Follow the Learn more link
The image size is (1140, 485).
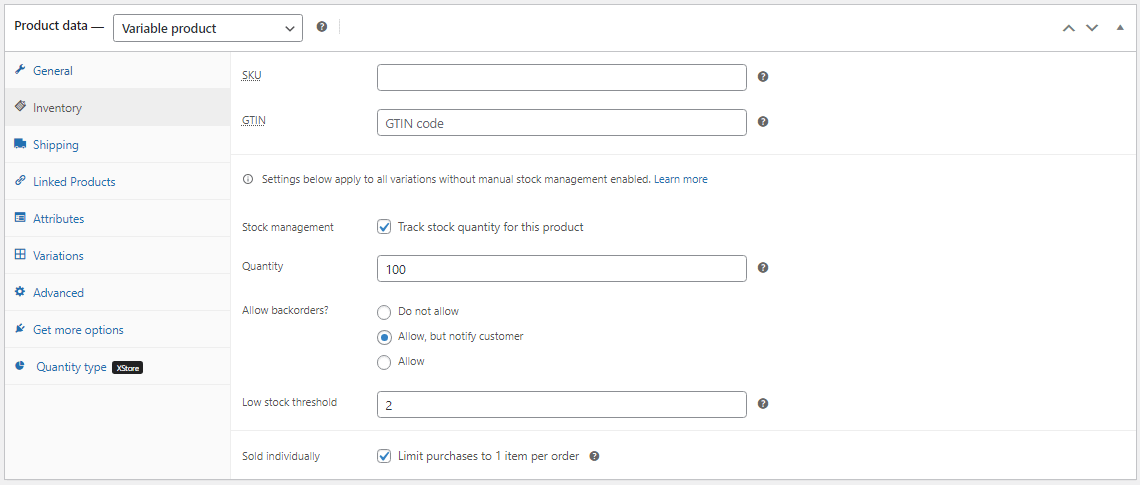680,180
